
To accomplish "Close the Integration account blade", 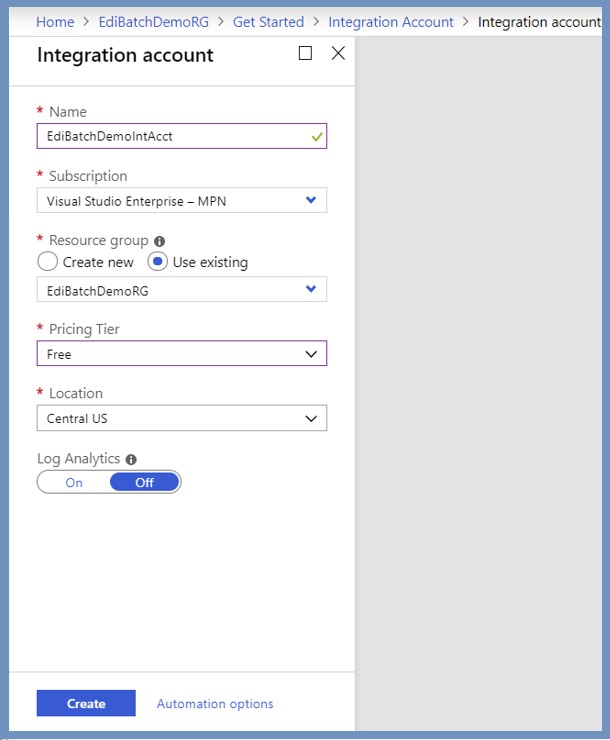I will tap(338, 53).
